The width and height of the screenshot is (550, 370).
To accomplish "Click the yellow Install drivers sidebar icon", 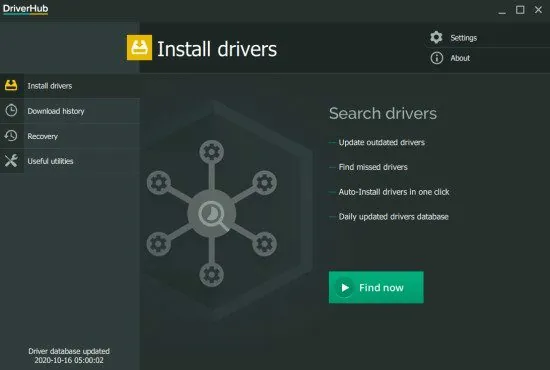I will click(11, 85).
